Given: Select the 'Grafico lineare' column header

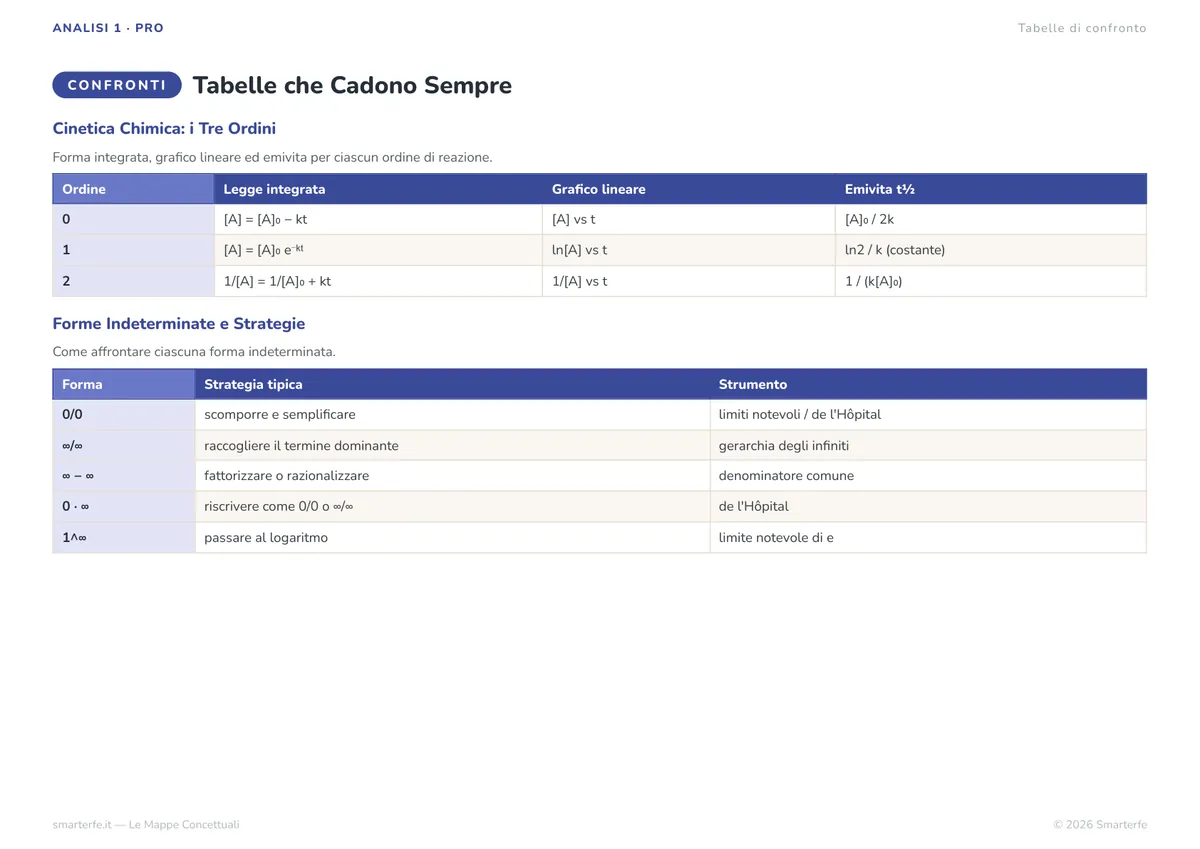Looking at the screenshot, I should [689, 189].
